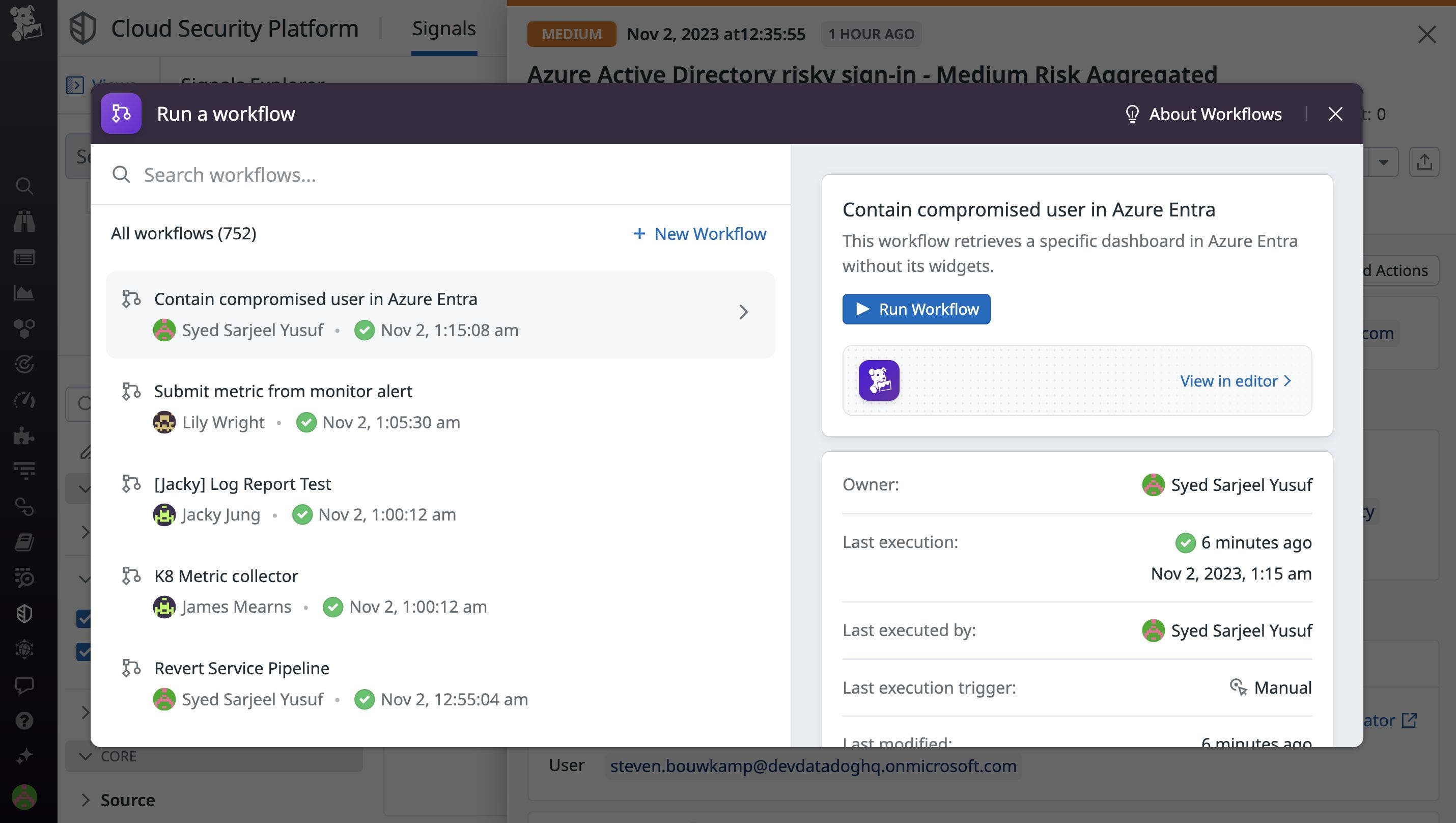Click the Security shield icon in the sidebar
Image resolution: width=1456 pixels, height=823 pixels.
click(25, 614)
